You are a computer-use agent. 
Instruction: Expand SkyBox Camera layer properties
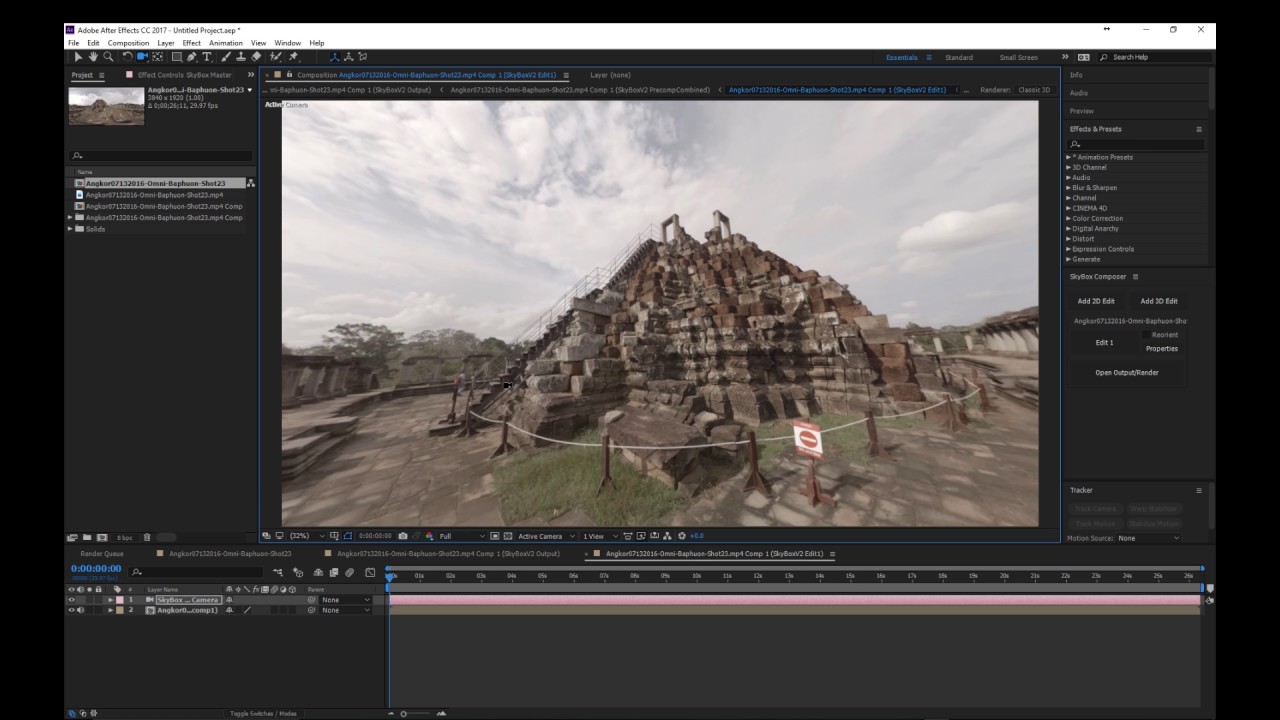[110, 600]
